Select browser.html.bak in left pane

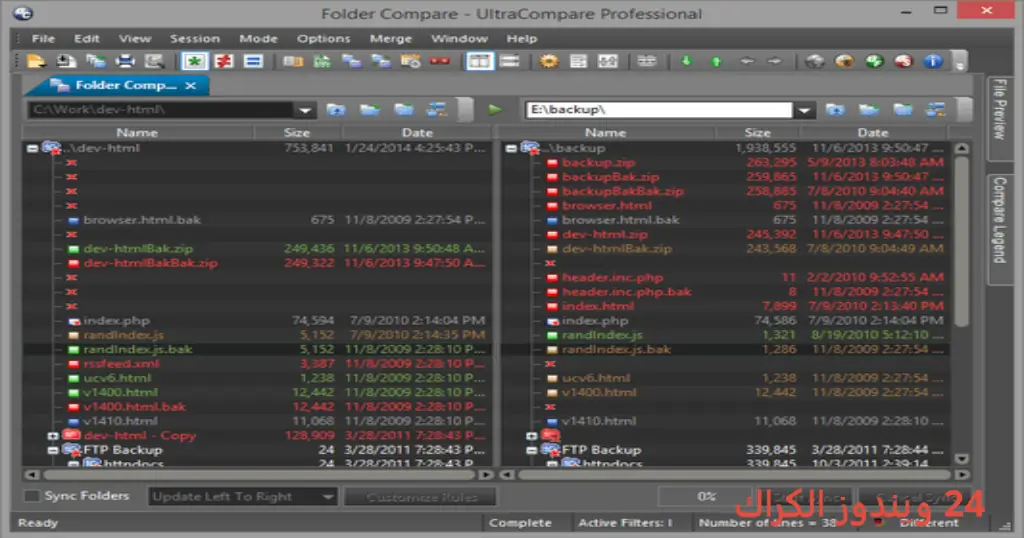tap(142, 220)
